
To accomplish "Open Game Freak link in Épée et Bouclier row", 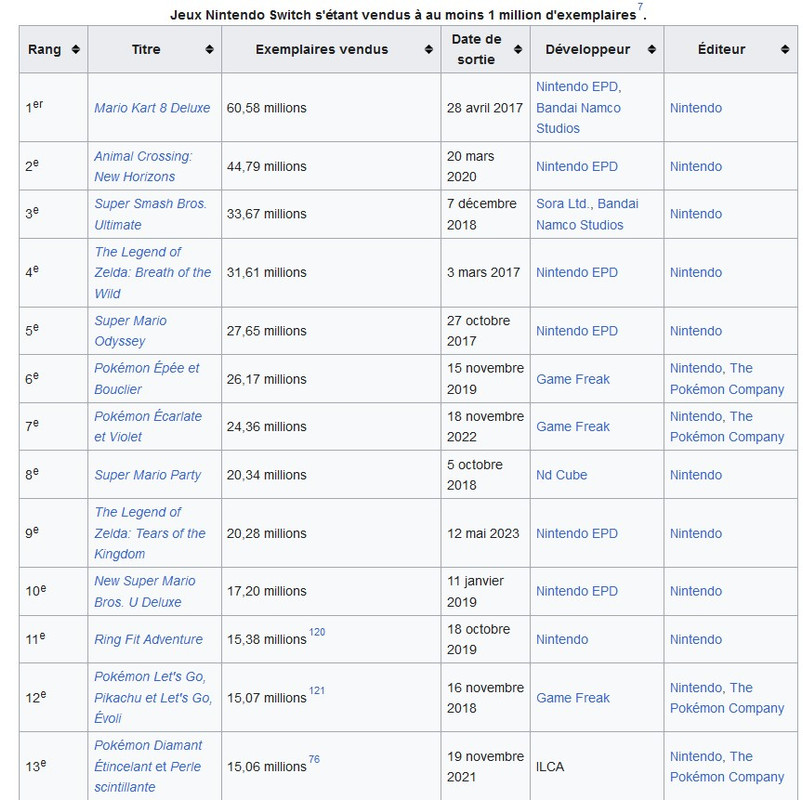I will click(x=573, y=379).
